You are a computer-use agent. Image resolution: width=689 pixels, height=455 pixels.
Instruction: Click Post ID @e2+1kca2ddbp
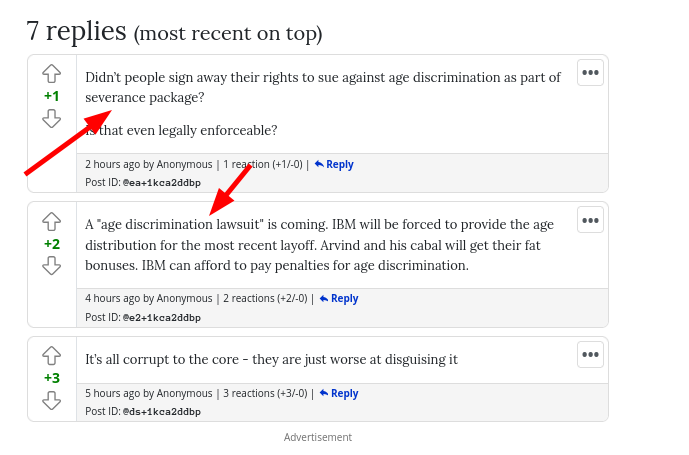161,318
